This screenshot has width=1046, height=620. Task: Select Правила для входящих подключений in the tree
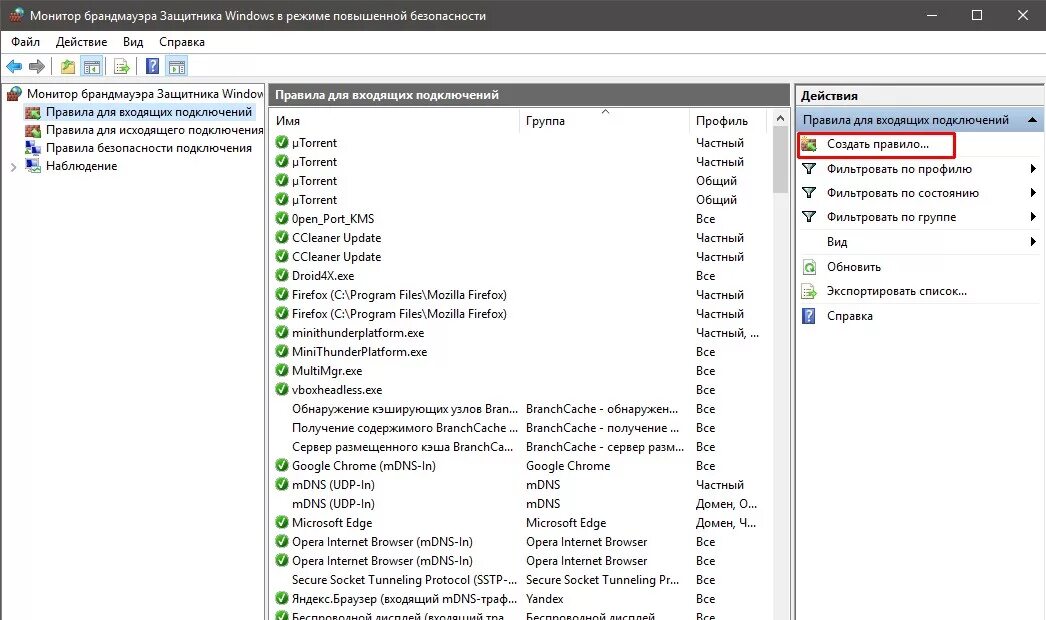click(x=149, y=112)
